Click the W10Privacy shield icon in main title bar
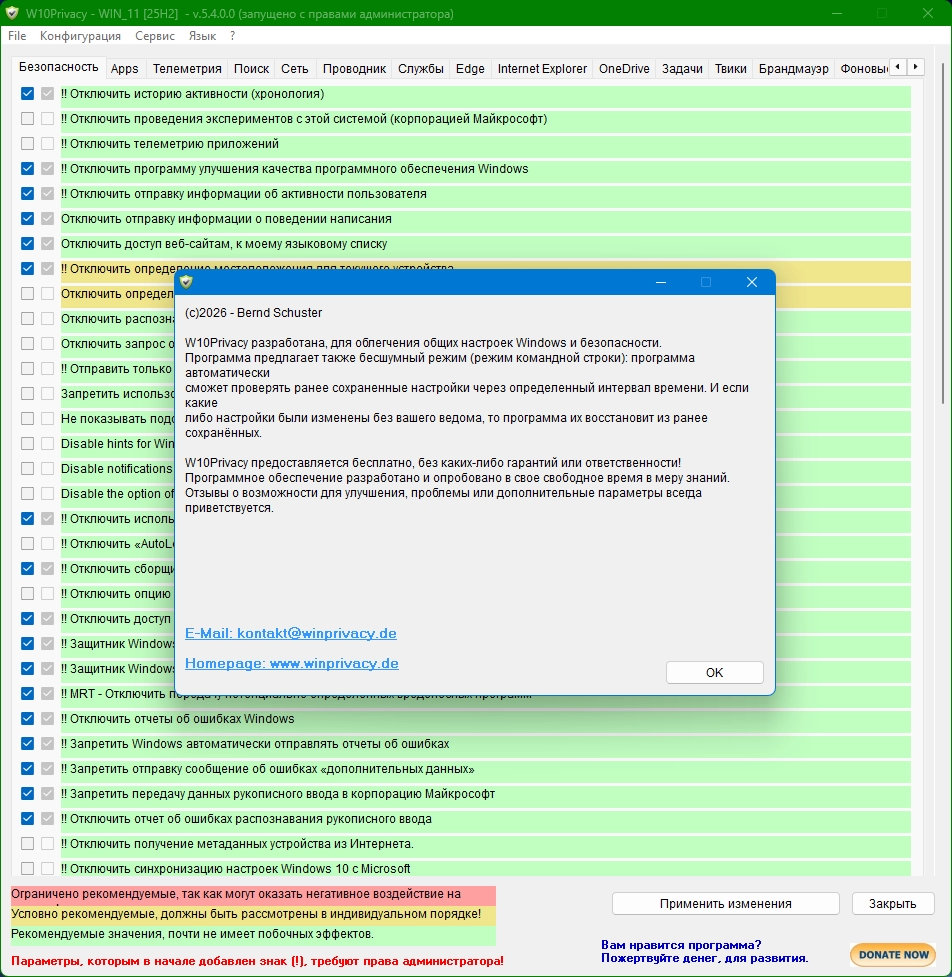Screen dimensions: 952x977 coord(12,13)
